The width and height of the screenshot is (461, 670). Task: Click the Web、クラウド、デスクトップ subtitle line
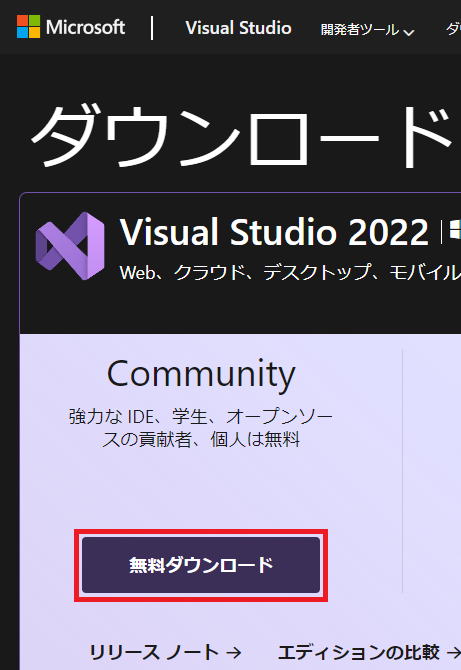click(290, 272)
